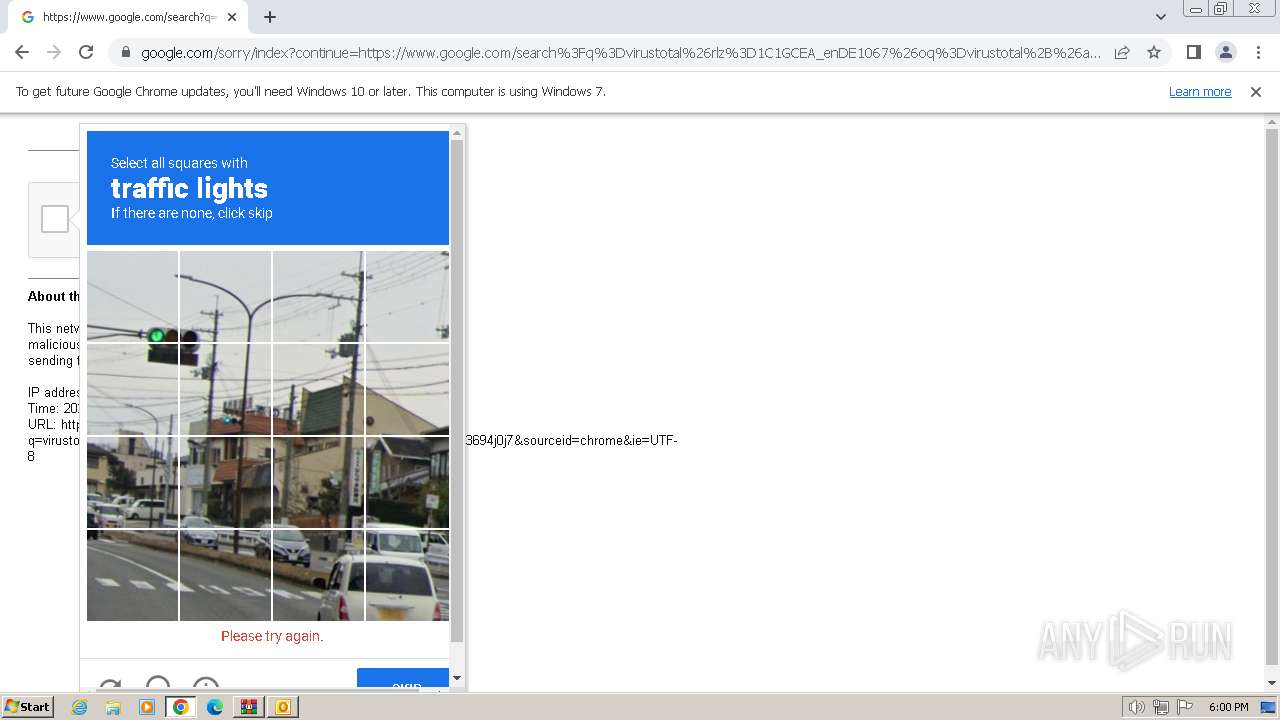Image resolution: width=1280 pixels, height=720 pixels.
Task: Open Windows Explorer from taskbar
Action: pyautogui.click(x=113, y=707)
